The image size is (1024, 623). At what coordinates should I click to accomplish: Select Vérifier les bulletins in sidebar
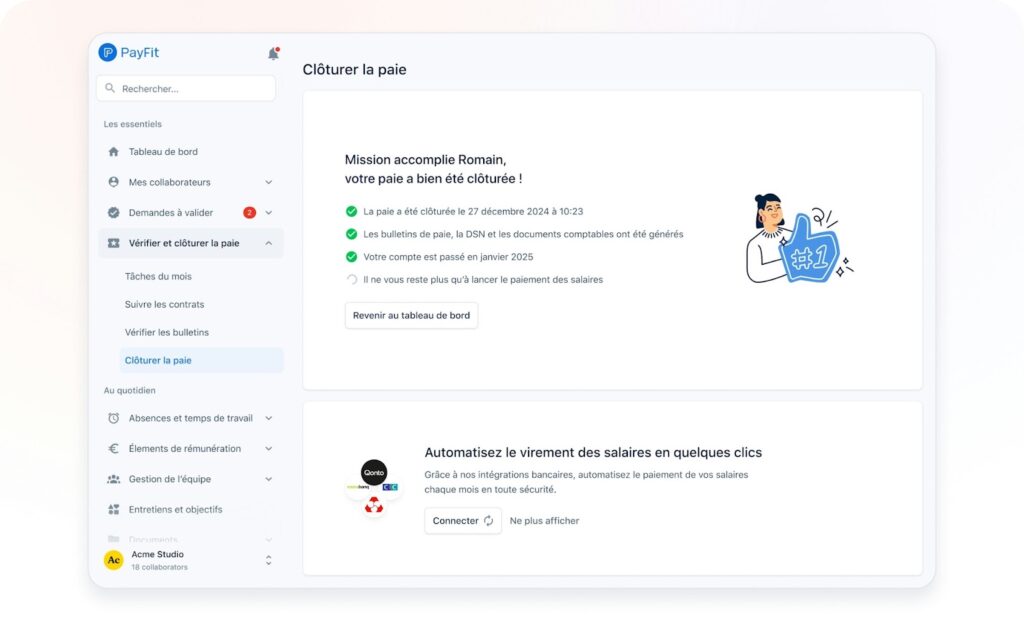[x=166, y=332]
